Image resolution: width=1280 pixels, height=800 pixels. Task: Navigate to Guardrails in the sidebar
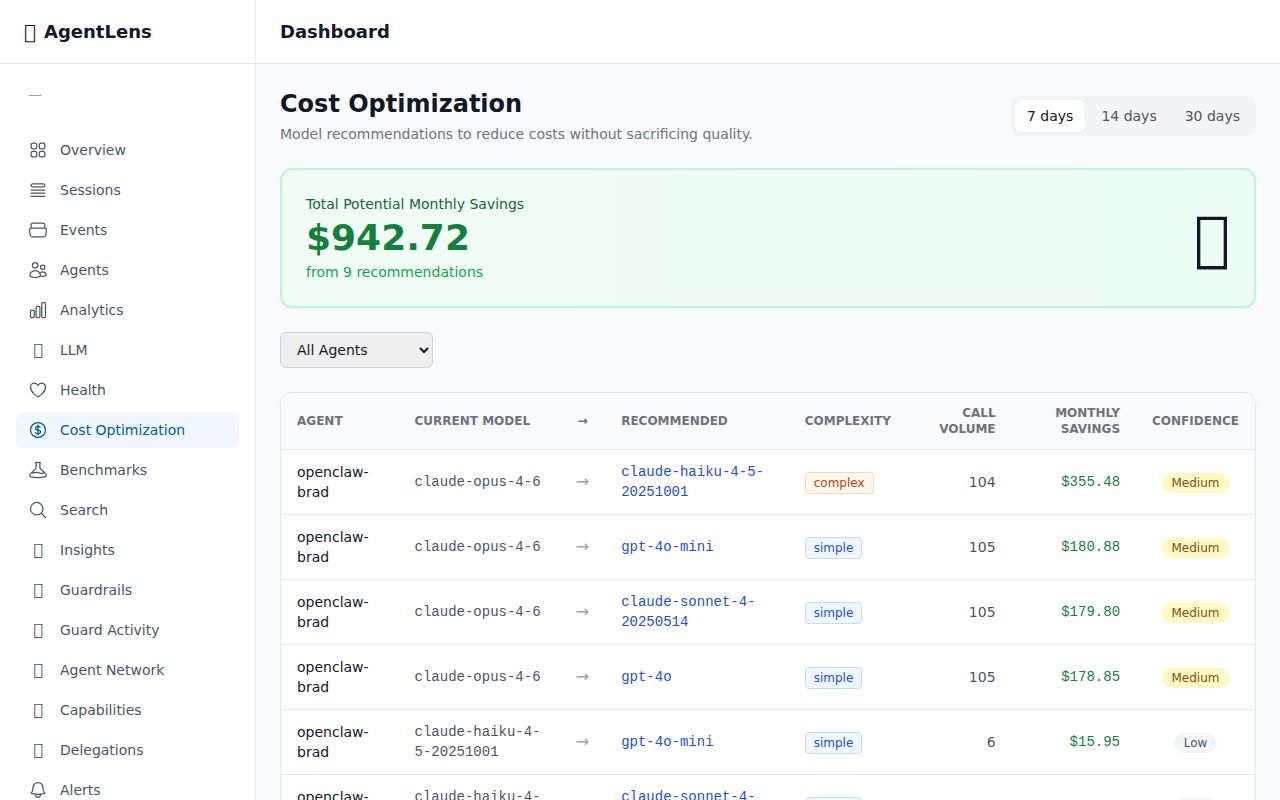(95, 589)
